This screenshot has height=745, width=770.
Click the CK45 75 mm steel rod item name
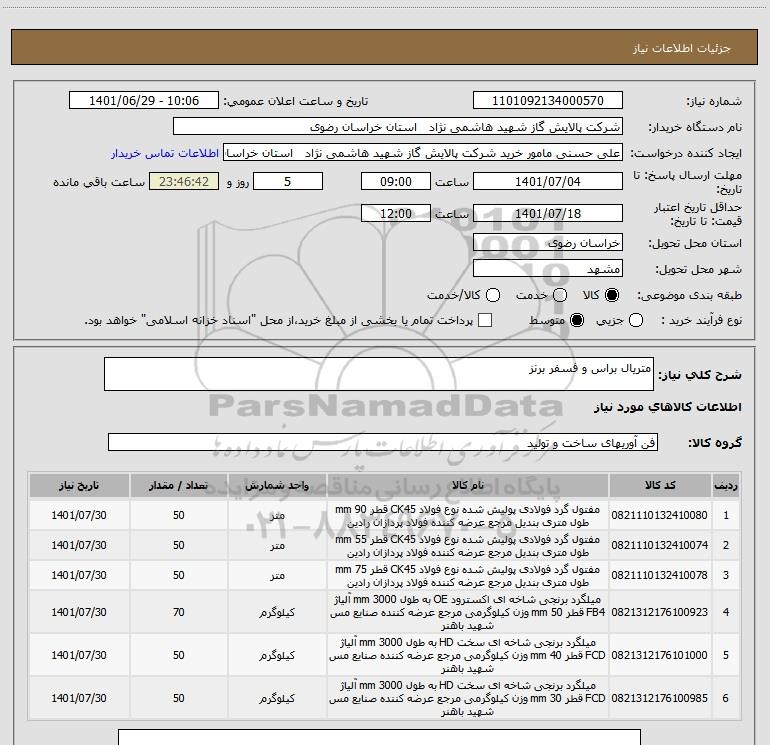pos(468,576)
